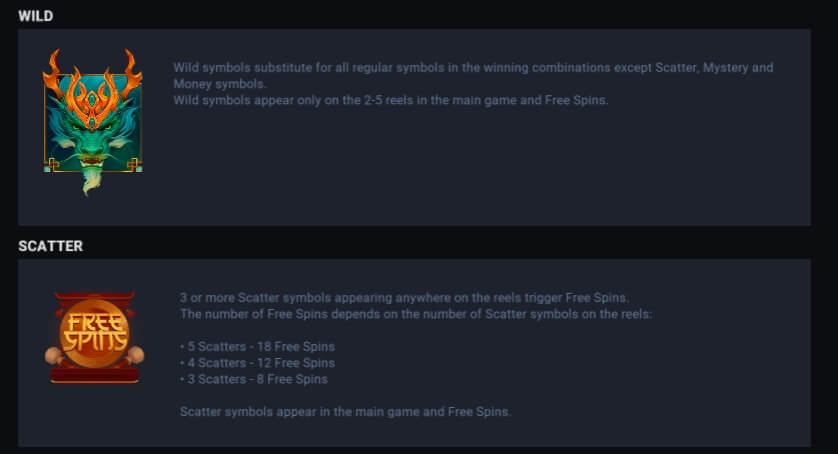Click the red pagoda roof above Free Spins medallion

pos(95,297)
